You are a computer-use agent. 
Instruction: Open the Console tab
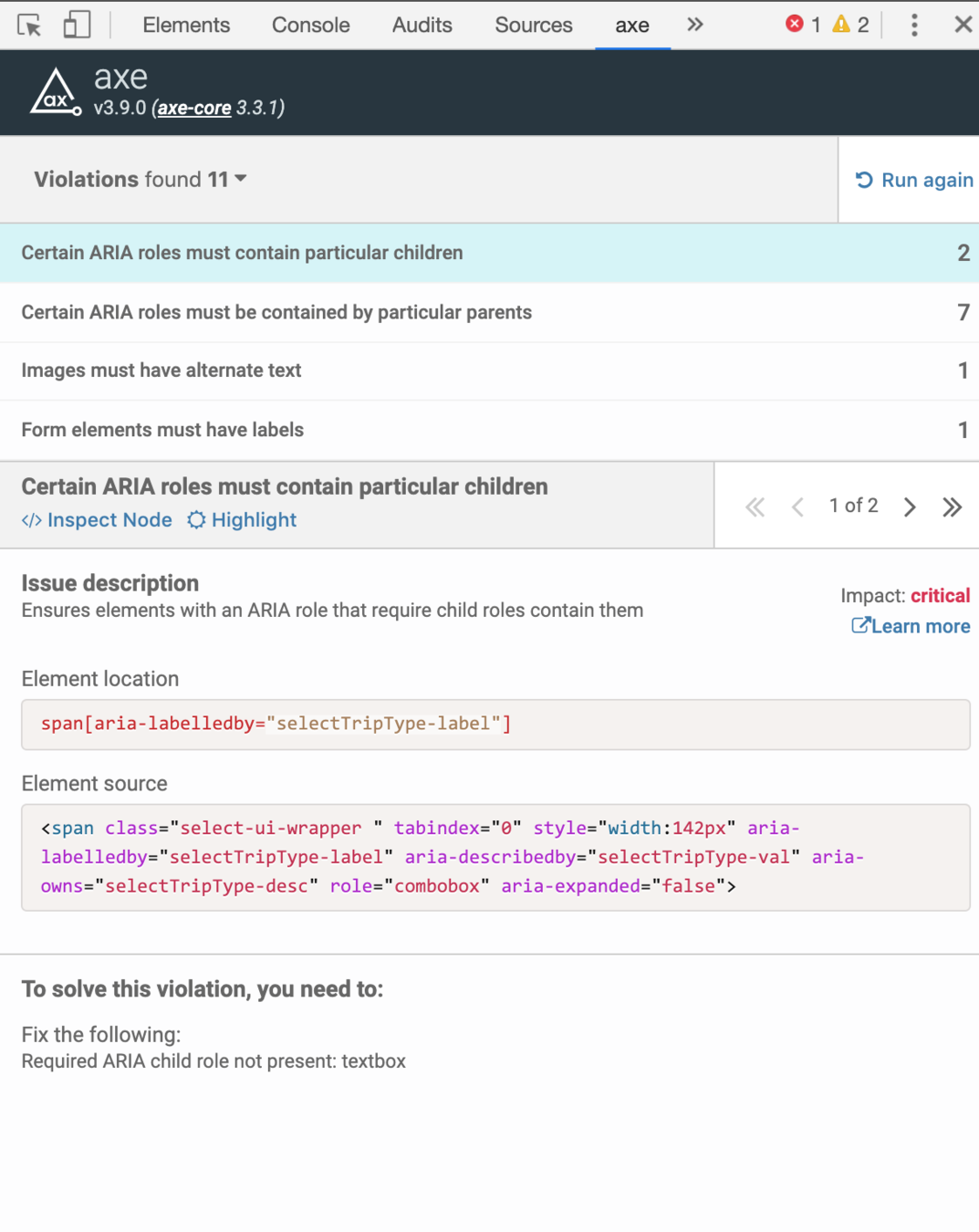(x=310, y=25)
